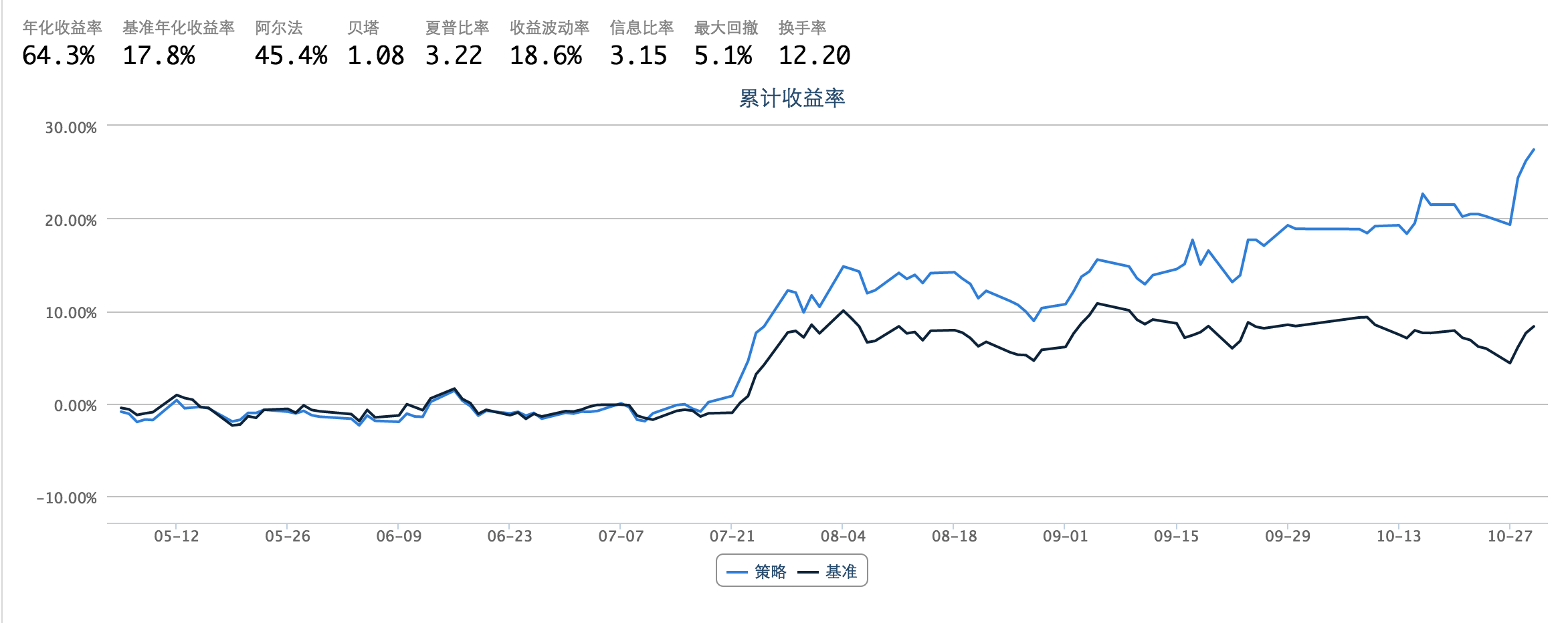Select the 信息比率 label
The image size is (1568, 623).
click(x=642, y=27)
